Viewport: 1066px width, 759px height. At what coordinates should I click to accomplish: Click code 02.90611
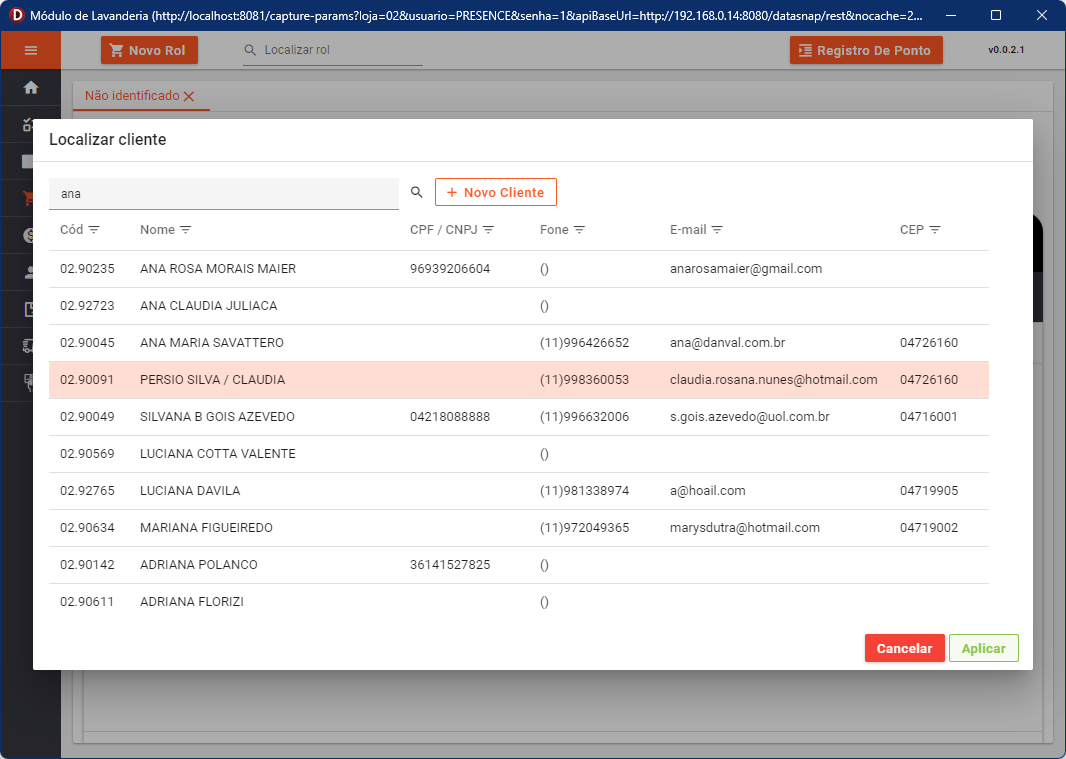[x=87, y=602]
